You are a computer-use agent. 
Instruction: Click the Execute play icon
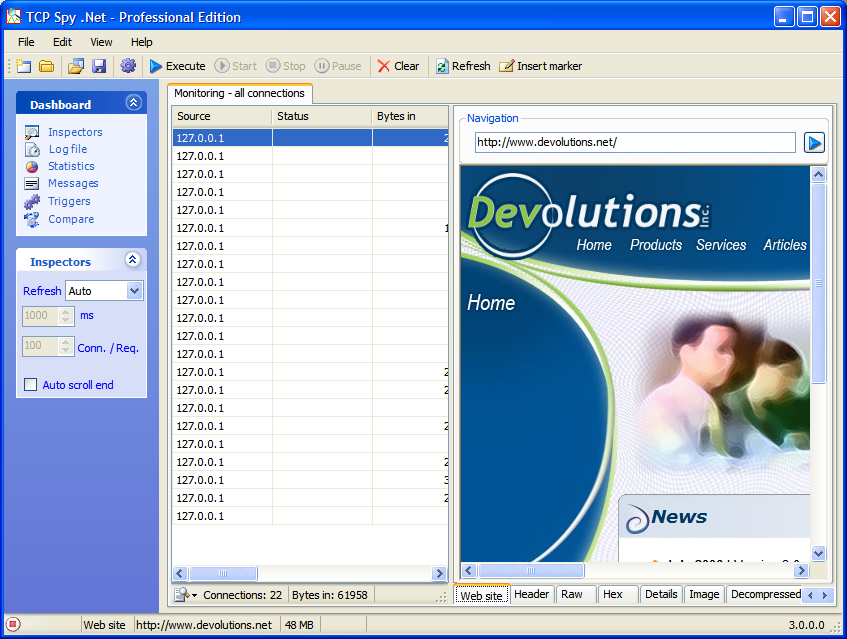click(x=156, y=66)
